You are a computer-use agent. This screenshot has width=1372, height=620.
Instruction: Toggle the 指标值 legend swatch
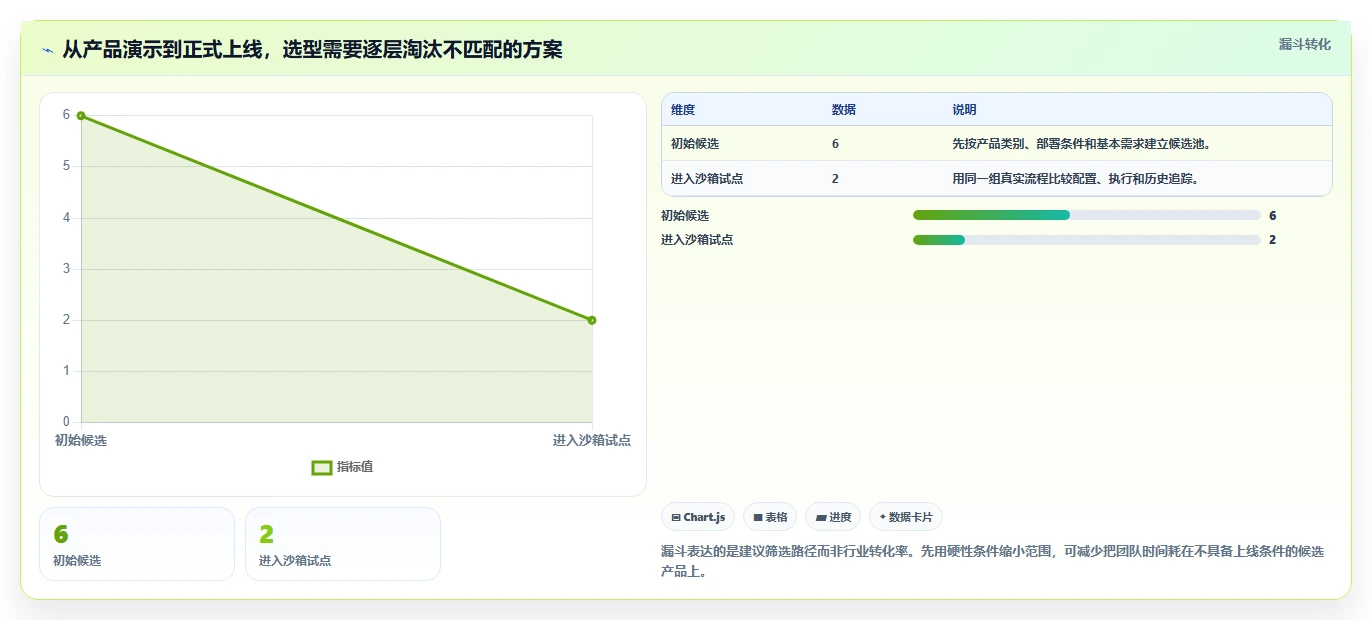(322, 467)
